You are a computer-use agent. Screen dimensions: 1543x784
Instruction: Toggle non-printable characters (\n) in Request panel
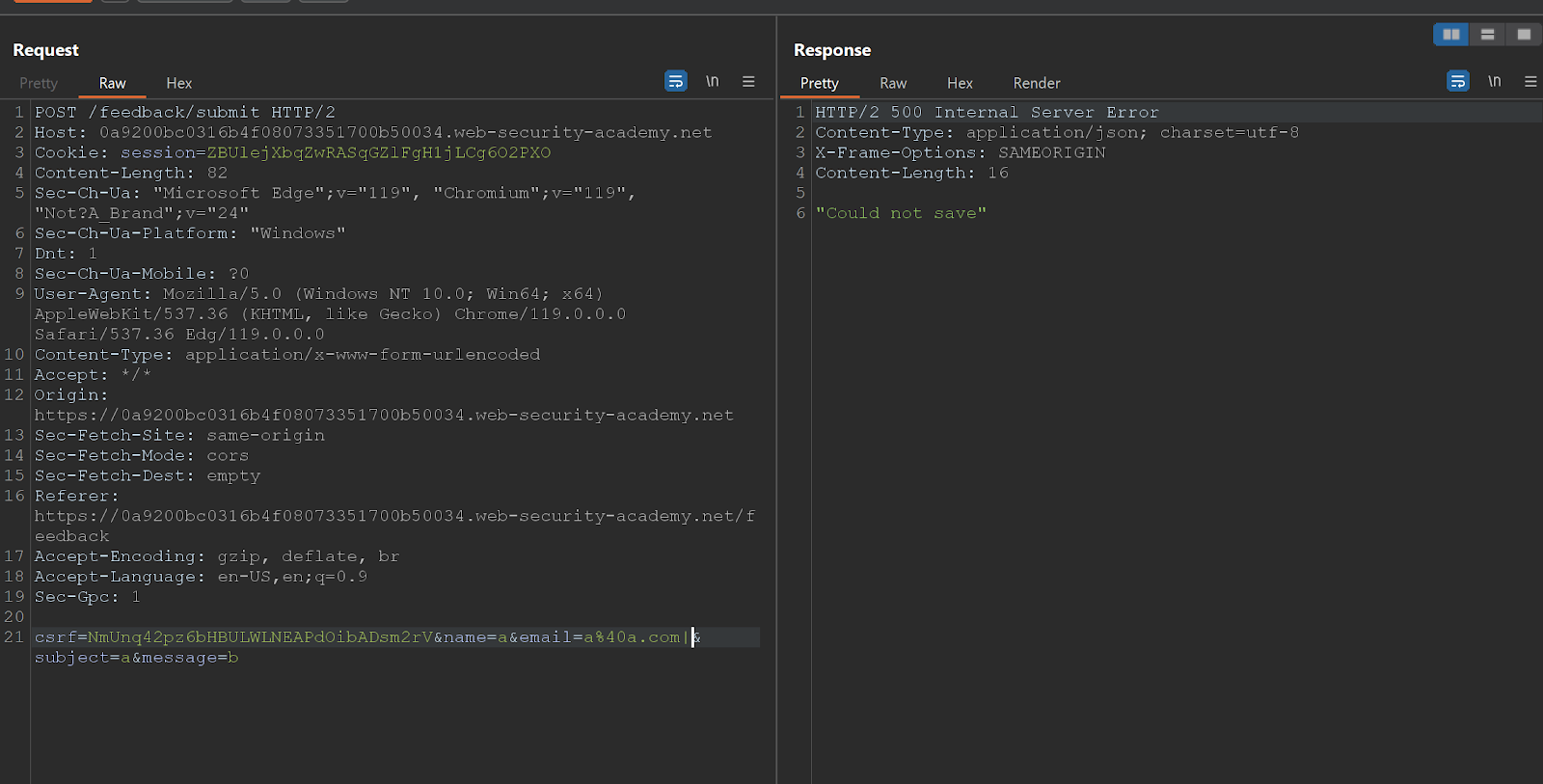712,82
